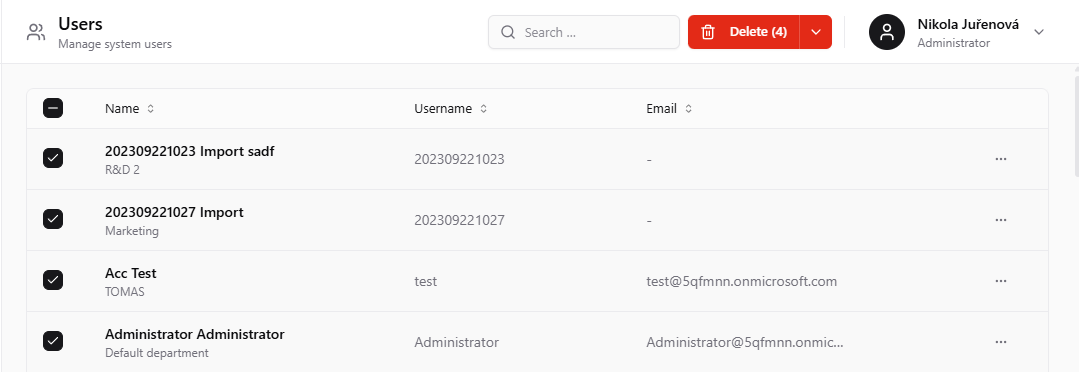
Task: Click the TOMAS department label
Action: pos(125,292)
